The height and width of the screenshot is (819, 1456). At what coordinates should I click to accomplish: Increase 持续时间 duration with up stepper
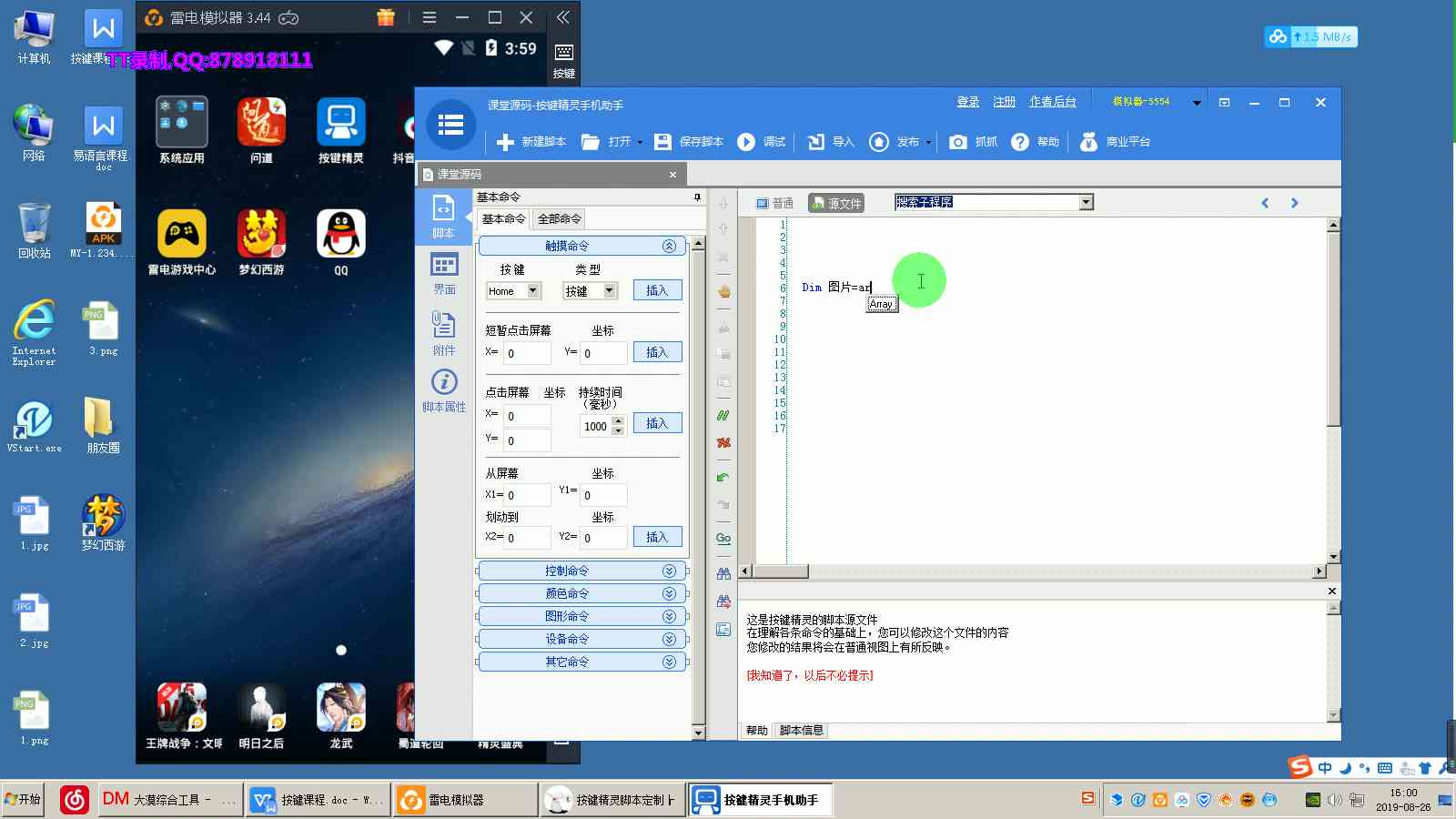click(x=619, y=420)
